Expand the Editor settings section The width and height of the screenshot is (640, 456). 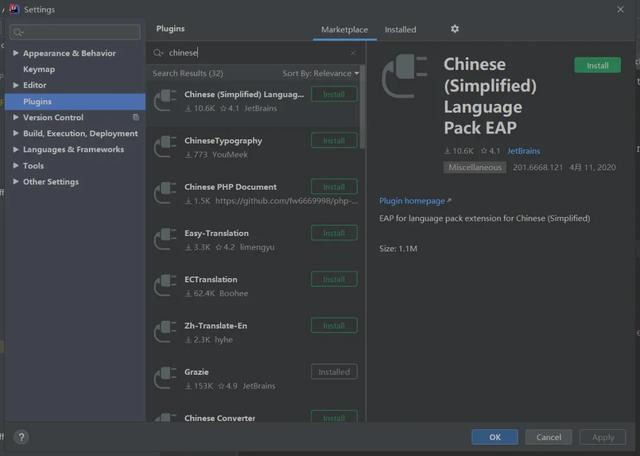(16, 85)
